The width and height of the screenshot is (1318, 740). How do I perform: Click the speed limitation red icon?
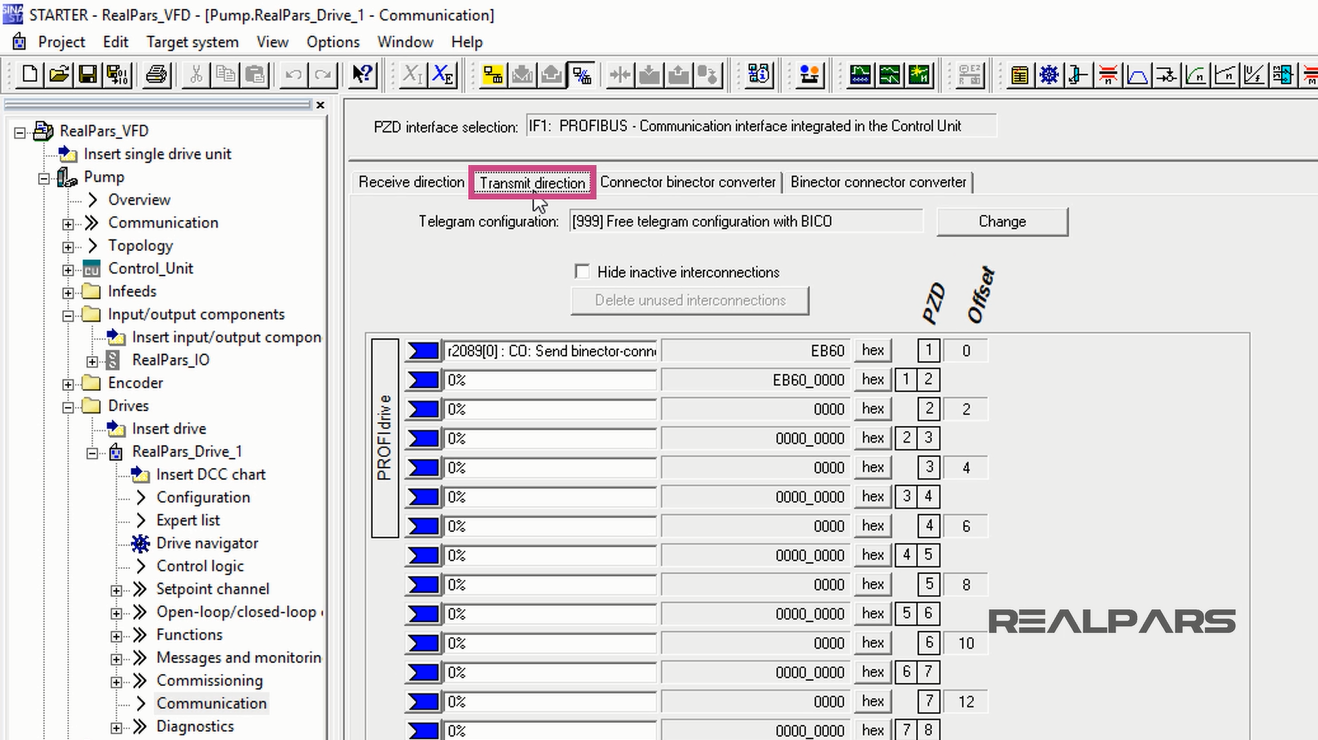pos(1108,75)
